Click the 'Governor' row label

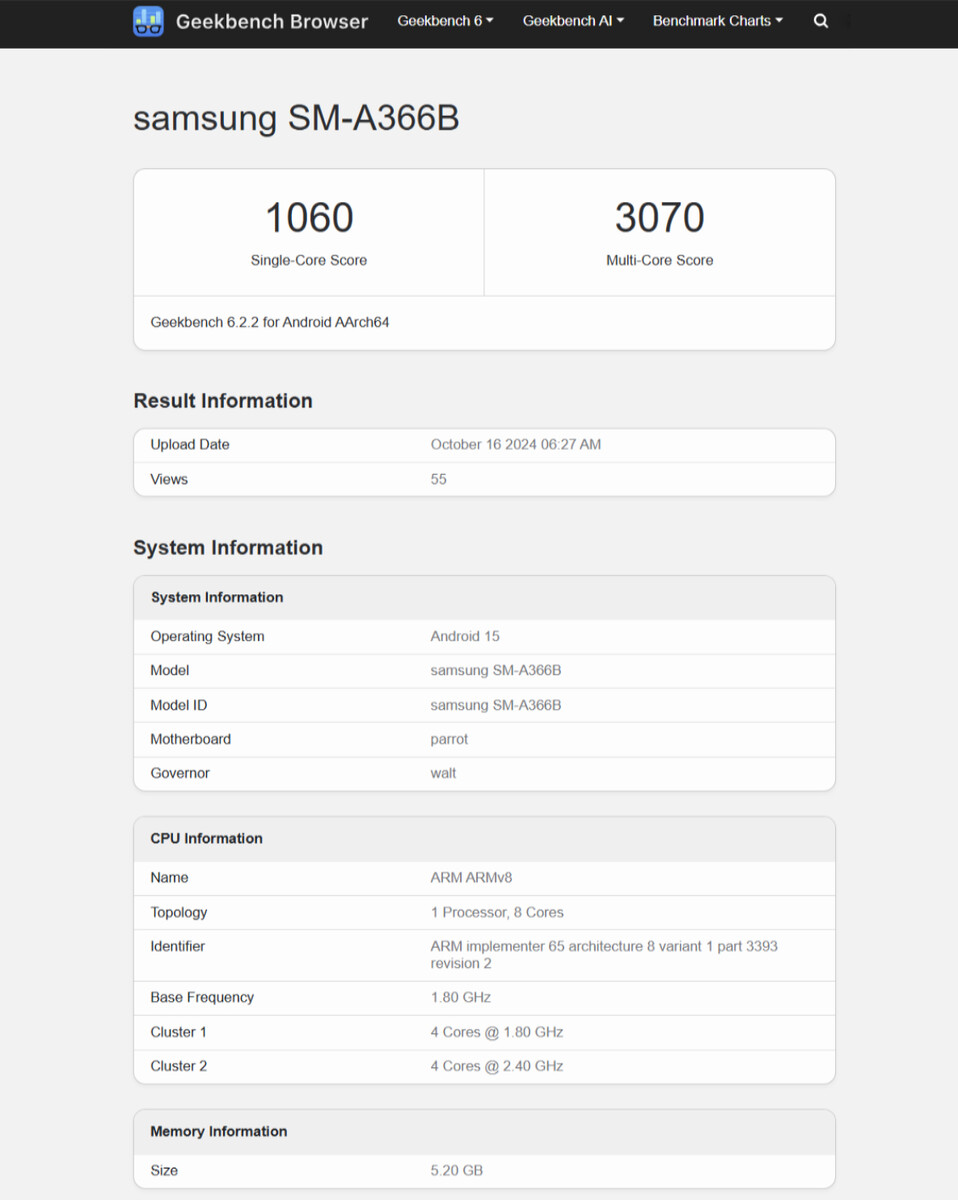point(180,774)
